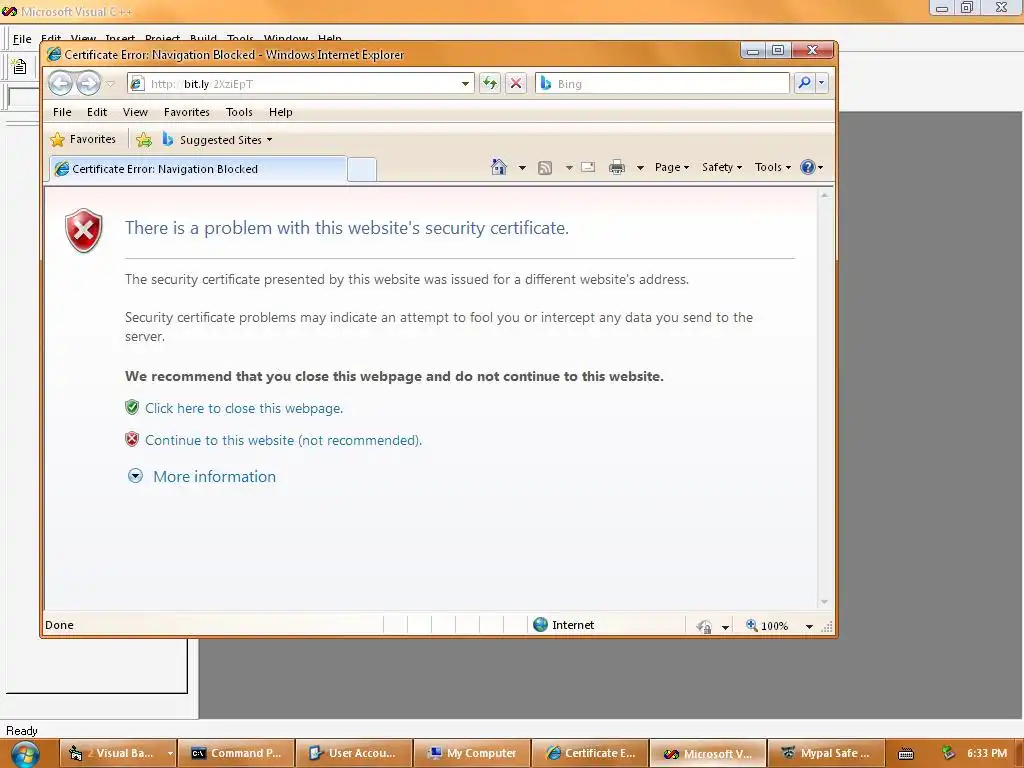Click the RSS Feeds icon
This screenshot has height=768, width=1024.
(545, 168)
